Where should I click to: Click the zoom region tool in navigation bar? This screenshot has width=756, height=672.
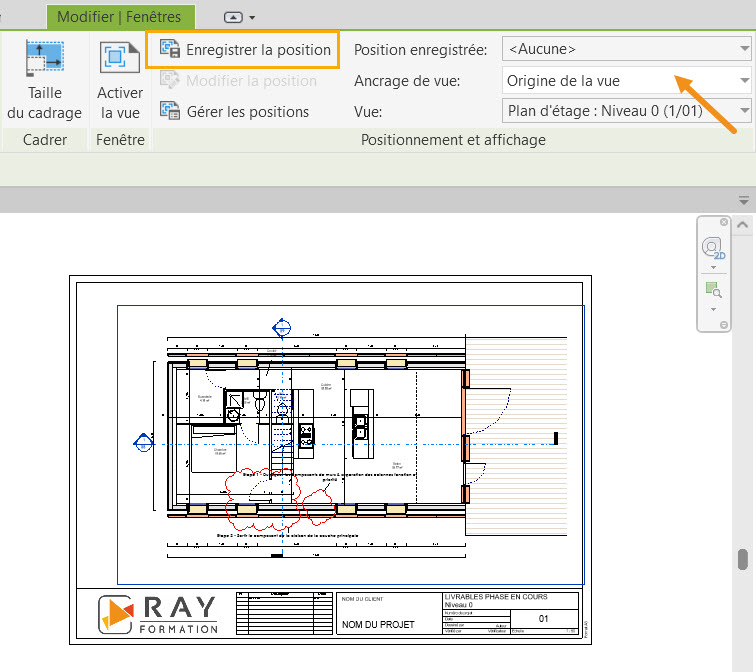click(713, 290)
